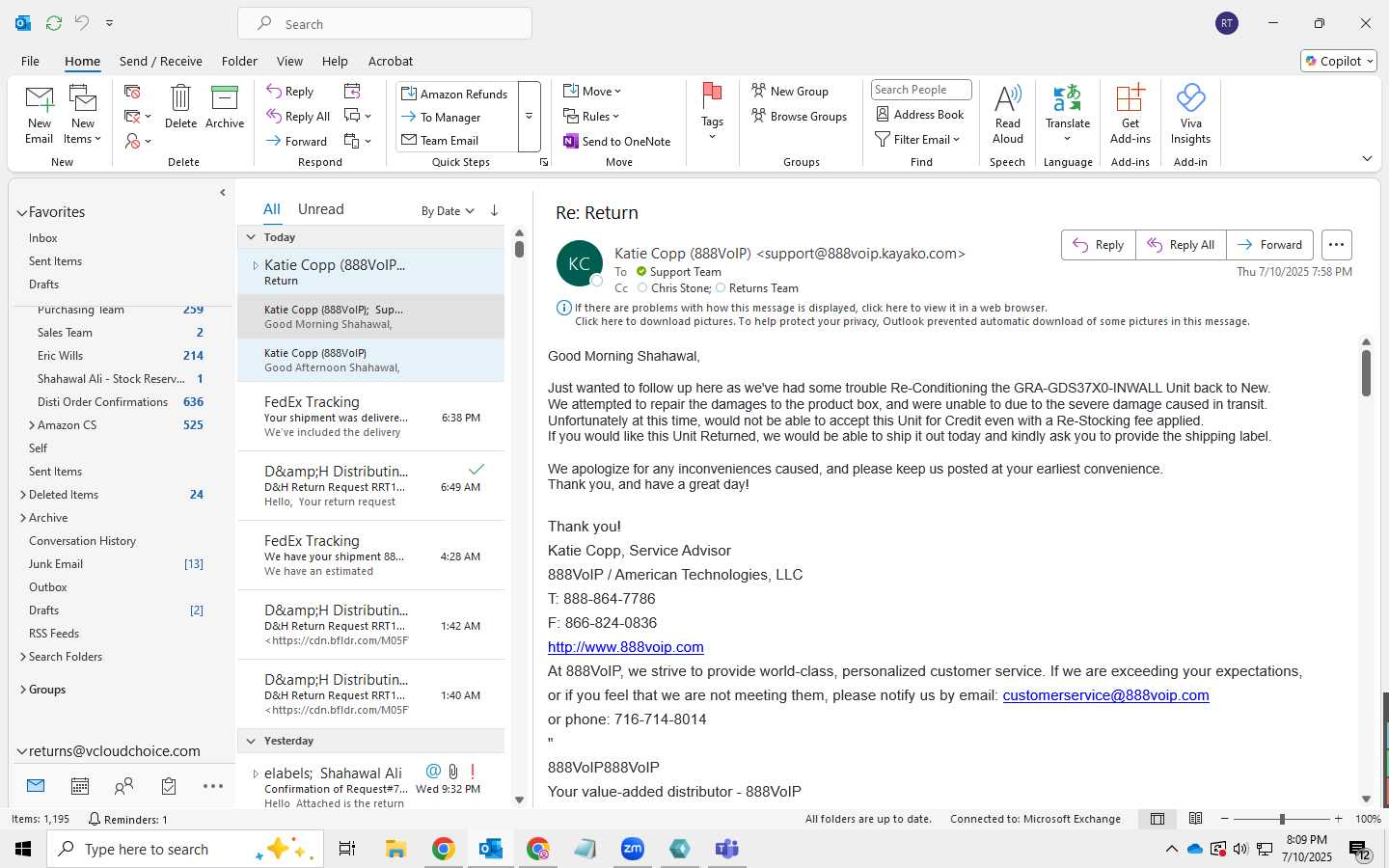
Task: Click Reply All in reading pane
Action: [x=1181, y=245]
